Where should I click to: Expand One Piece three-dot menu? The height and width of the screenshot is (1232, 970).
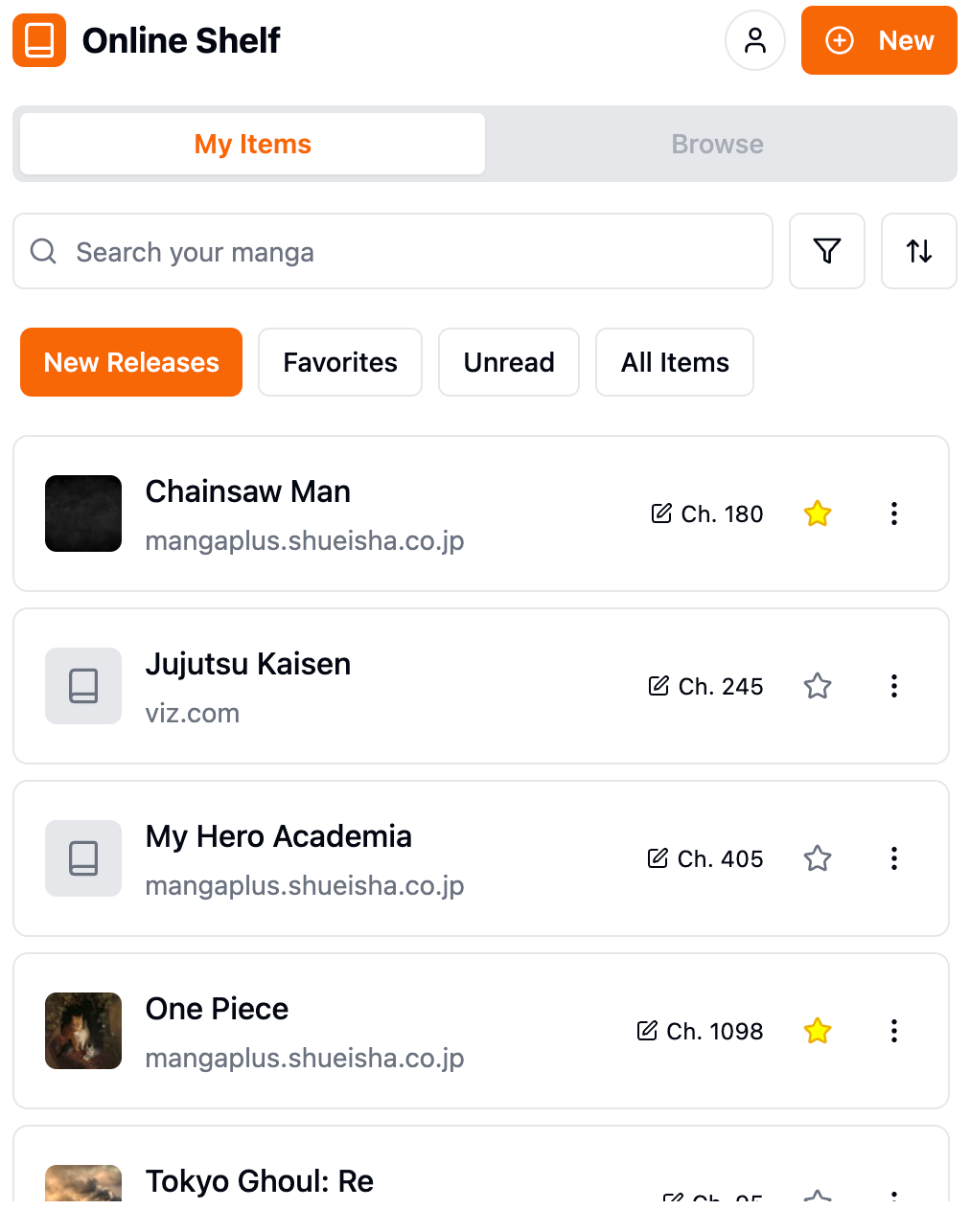(x=893, y=1032)
